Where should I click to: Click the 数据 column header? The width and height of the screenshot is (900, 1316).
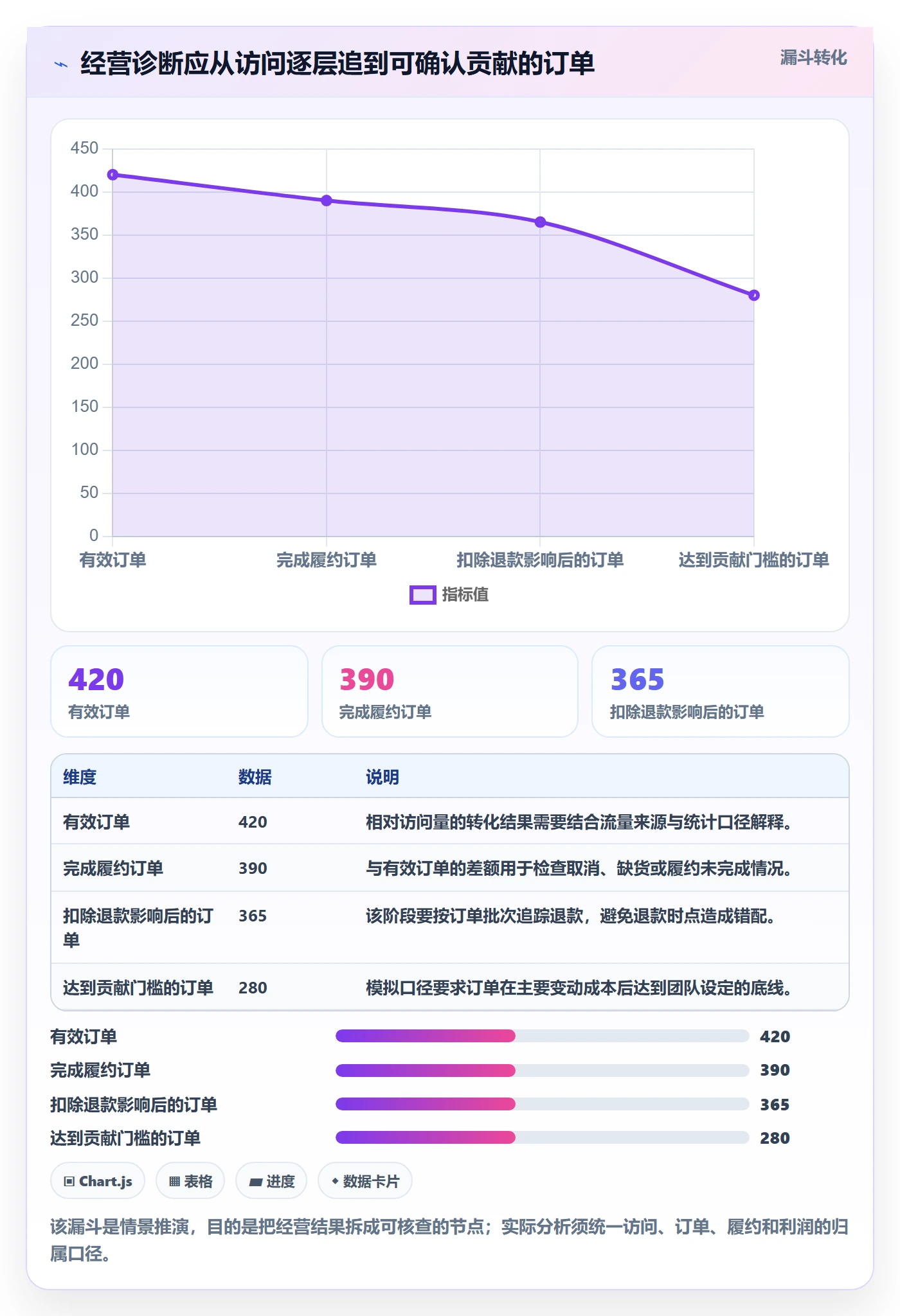(x=255, y=778)
